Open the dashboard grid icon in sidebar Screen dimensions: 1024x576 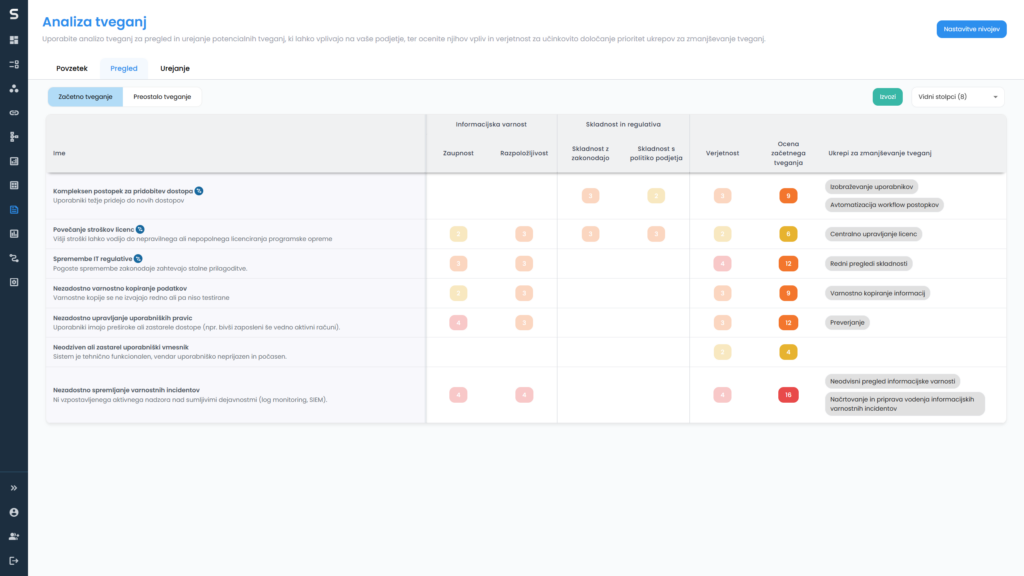[14, 40]
